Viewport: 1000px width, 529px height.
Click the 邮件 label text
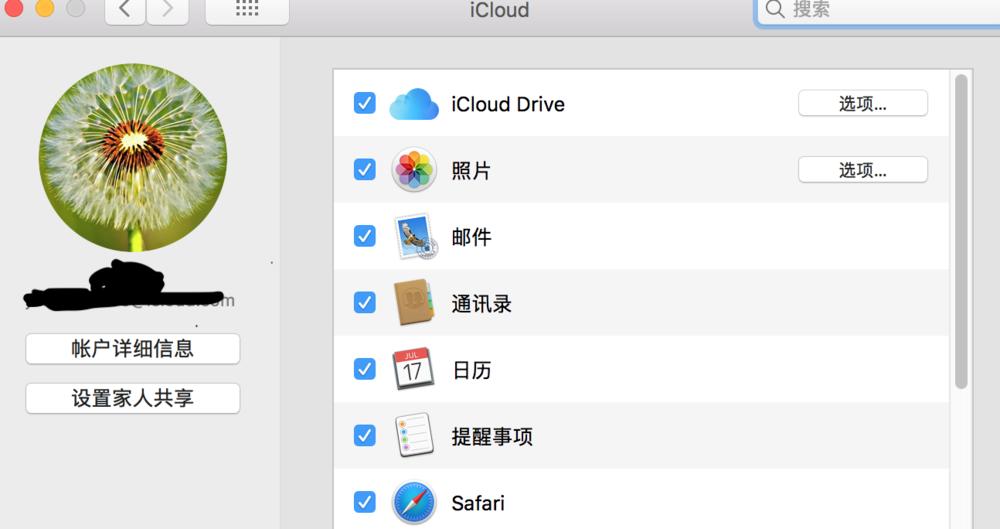pyautogui.click(x=471, y=237)
